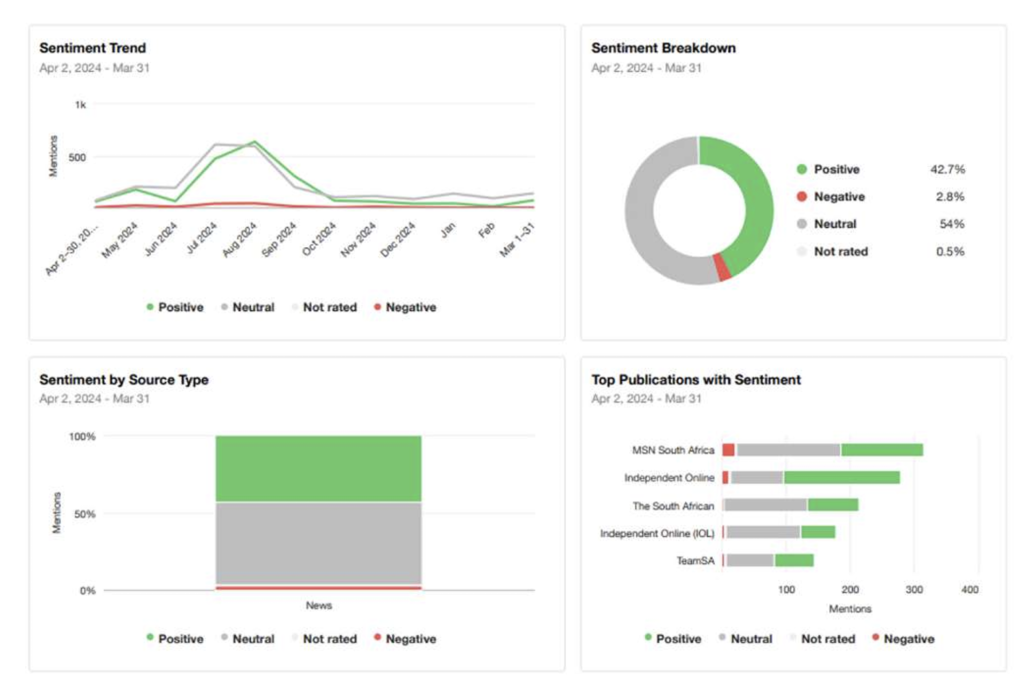This screenshot has height=681, width=1024.
Task: Select the MSN South Africa publication label
Action: 673,450
